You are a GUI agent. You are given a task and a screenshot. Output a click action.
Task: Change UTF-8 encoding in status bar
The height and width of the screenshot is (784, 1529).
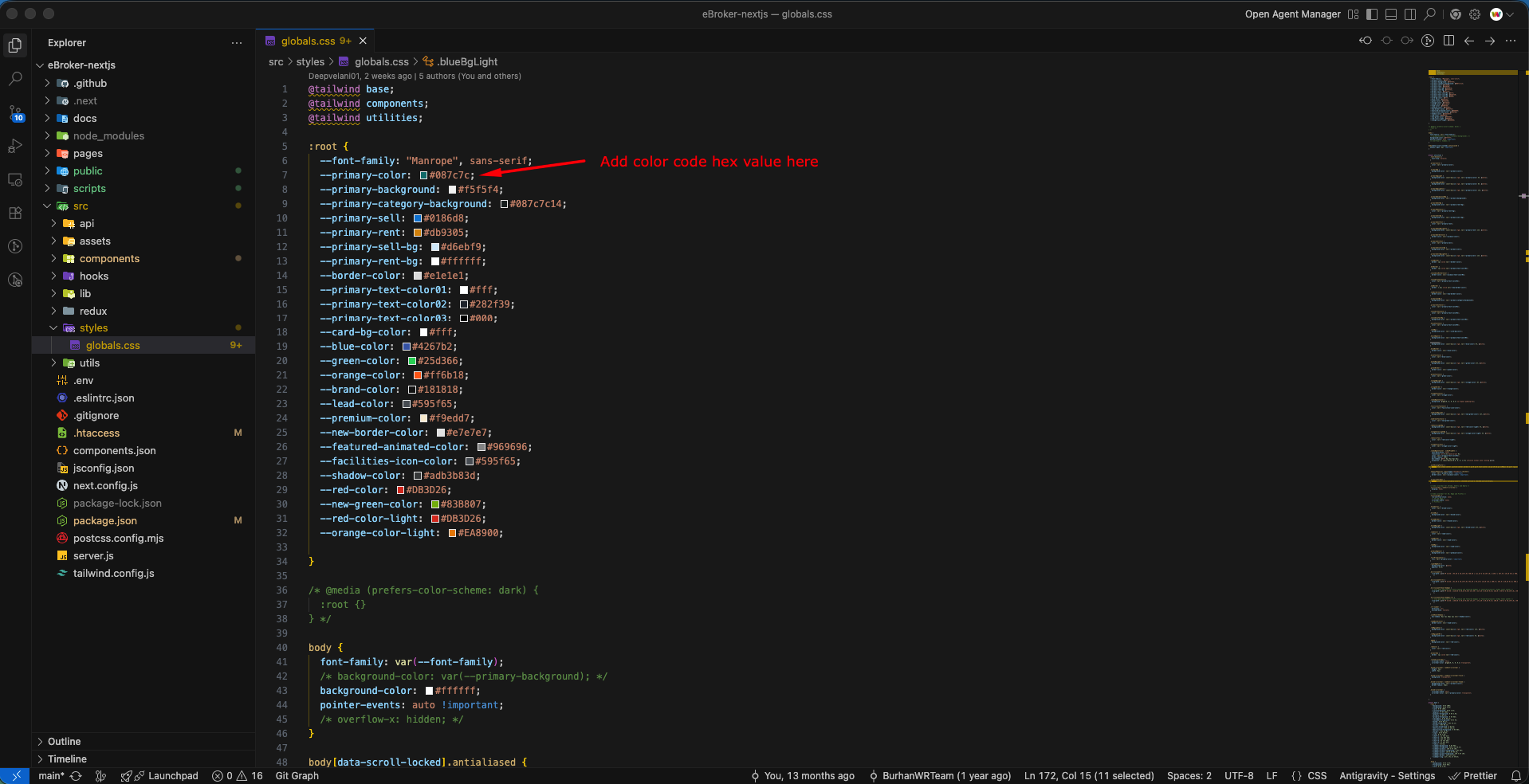tap(1239, 775)
